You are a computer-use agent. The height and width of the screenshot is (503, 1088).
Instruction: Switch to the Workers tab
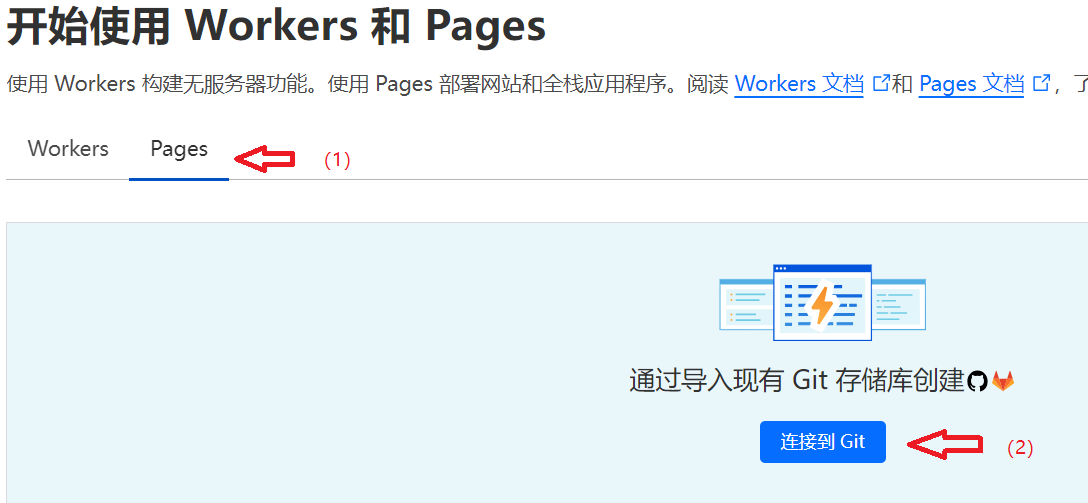(68, 149)
